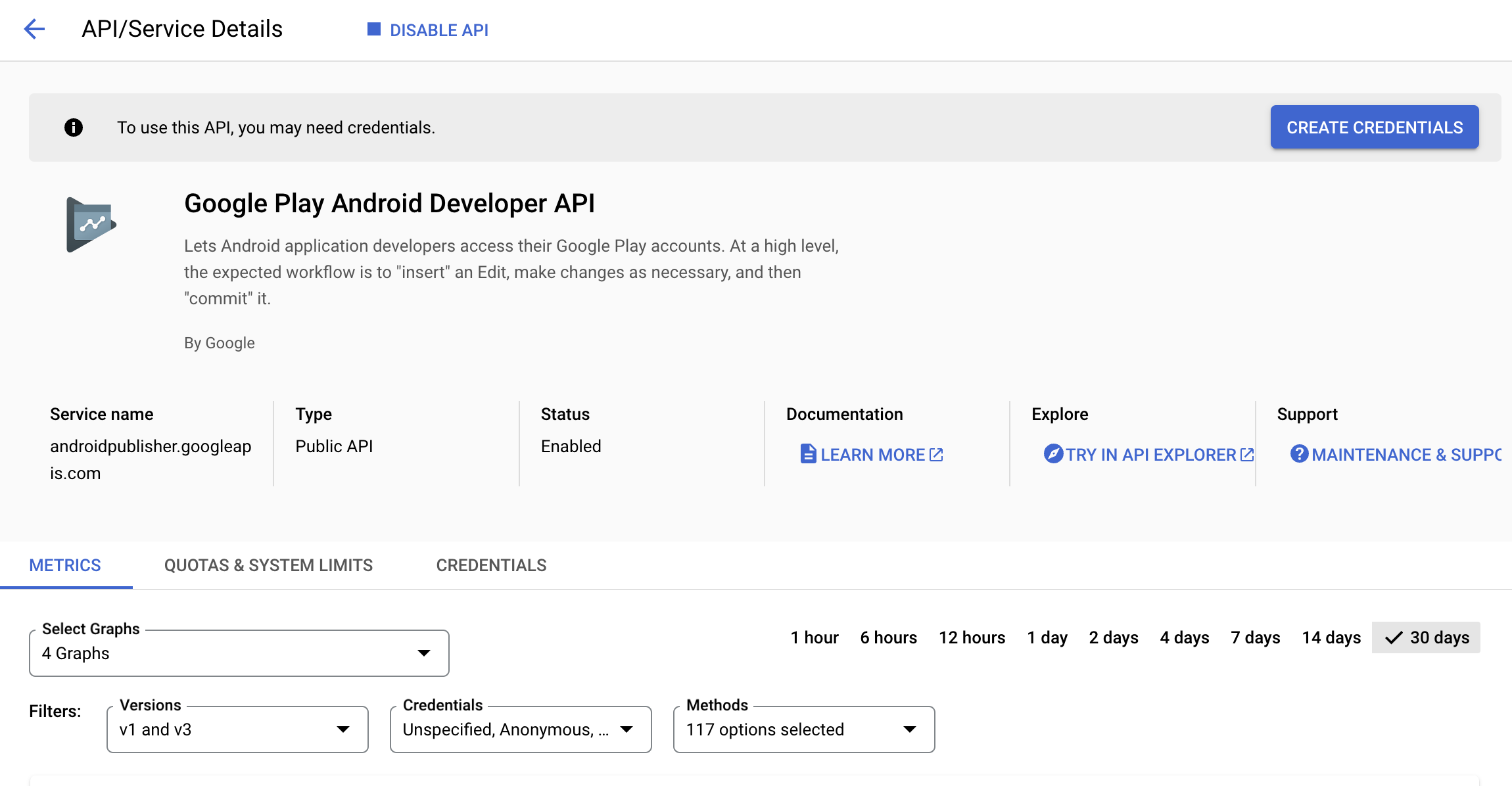Select the 7 days time range
The image size is (1512, 786).
(1255, 637)
